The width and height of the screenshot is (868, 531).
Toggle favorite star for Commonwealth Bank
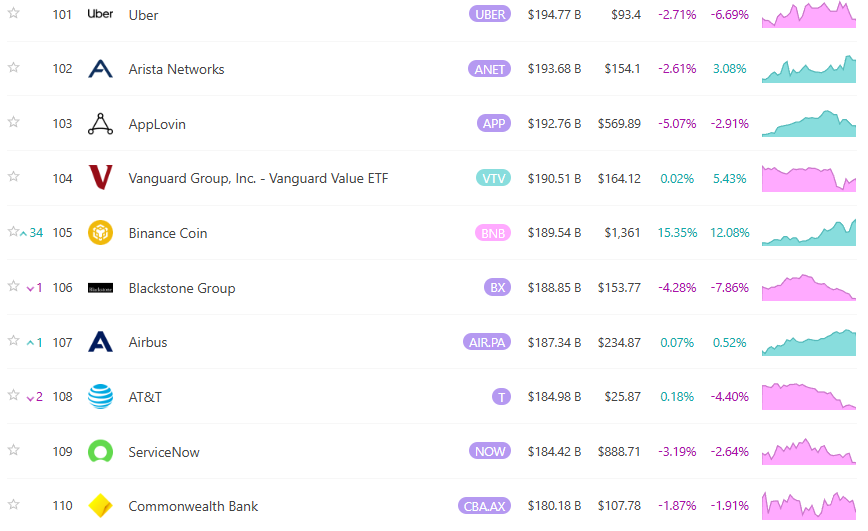pyautogui.click(x=14, y=504)
